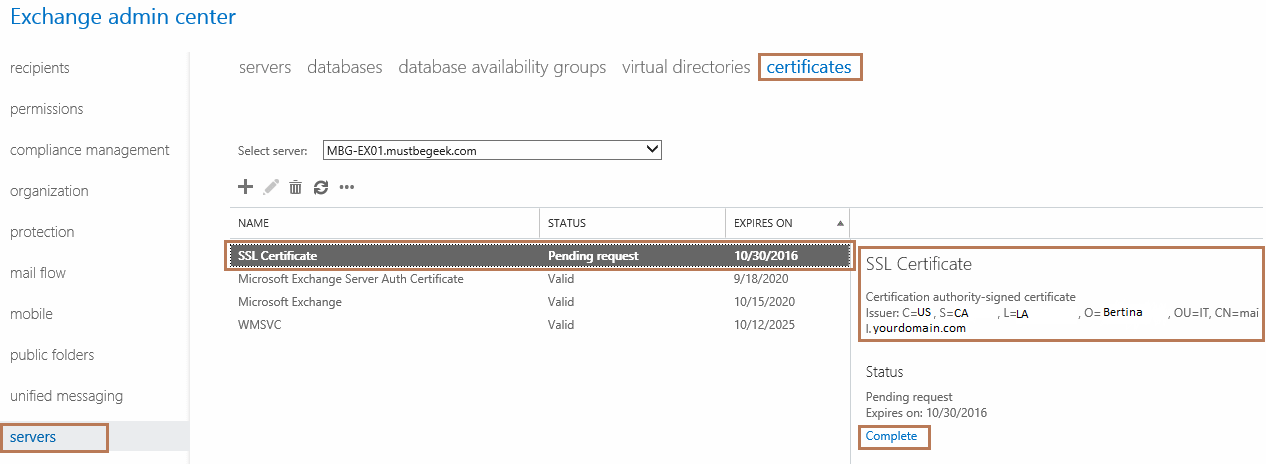The image size is (1266, 464).
Task: Go to unified messaging section
Action: [x=66, y=396]
